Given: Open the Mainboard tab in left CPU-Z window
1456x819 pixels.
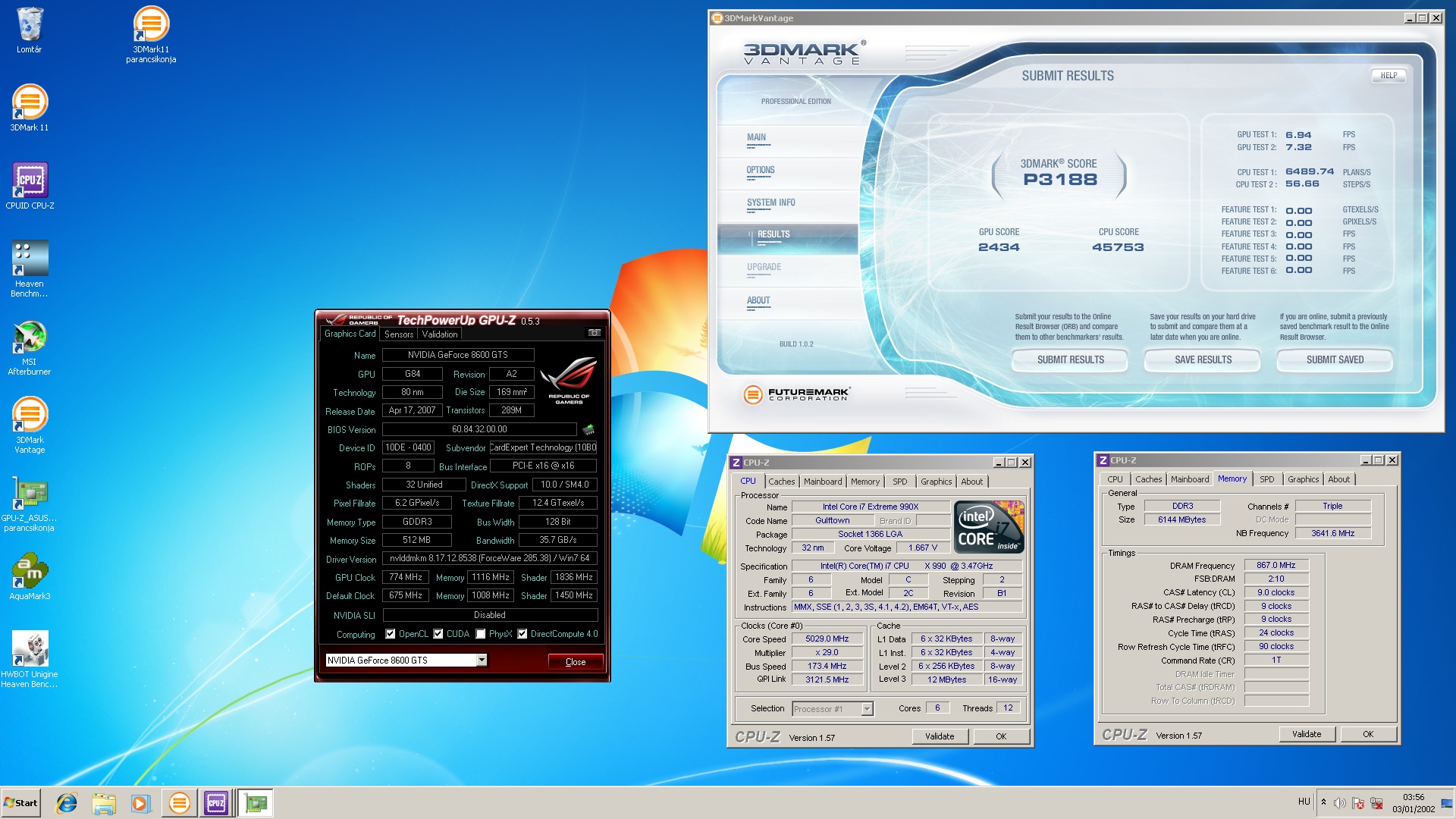Looking at the screenshot, I should (x=823, y=482).
